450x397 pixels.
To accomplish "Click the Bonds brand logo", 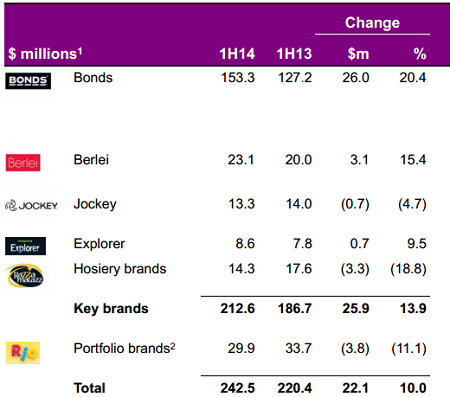I will pos(28,81).
